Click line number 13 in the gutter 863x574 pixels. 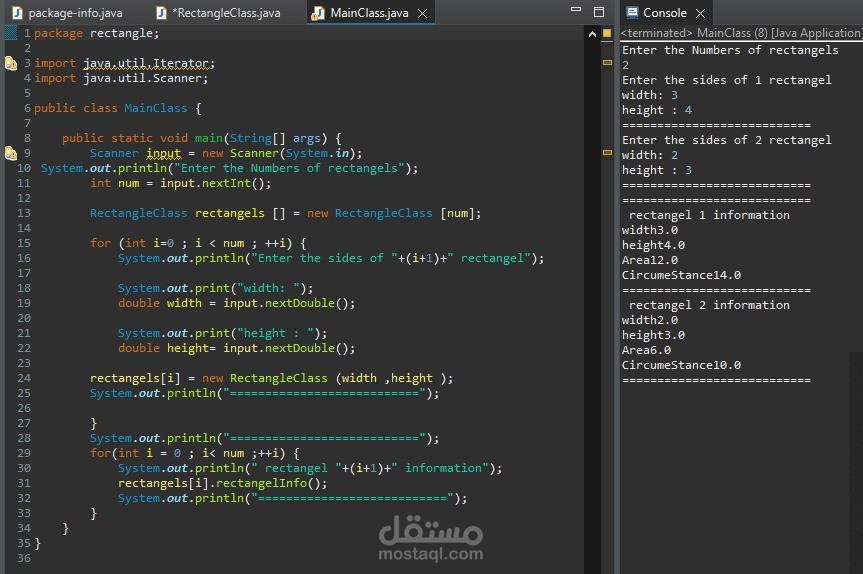coord(24,213)
